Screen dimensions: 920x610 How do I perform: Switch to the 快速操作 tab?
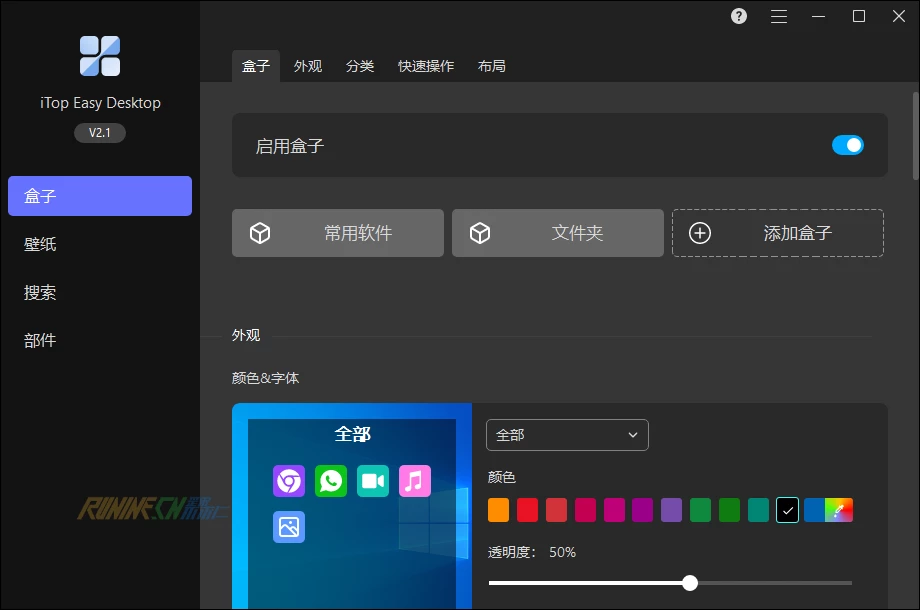point(426,66)
